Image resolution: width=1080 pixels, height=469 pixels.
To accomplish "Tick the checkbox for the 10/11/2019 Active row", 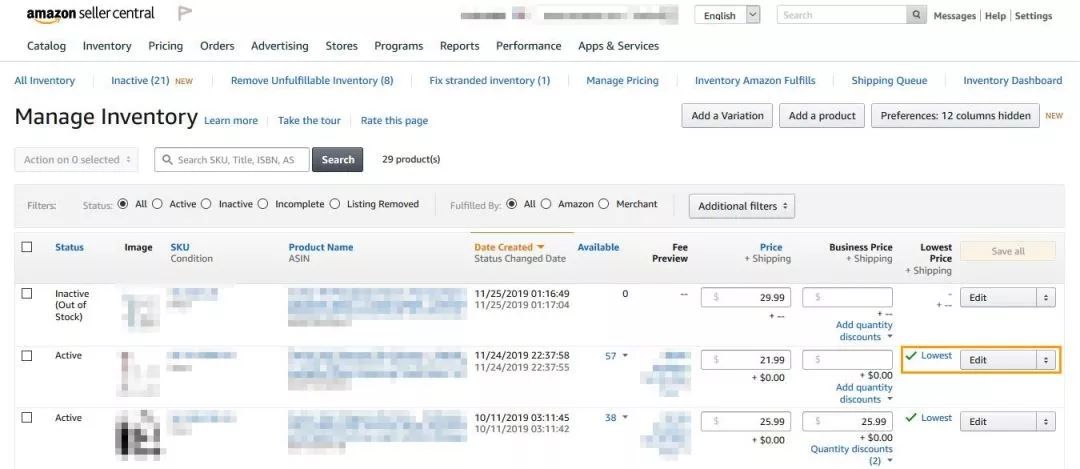I will (x=27, y=417).
